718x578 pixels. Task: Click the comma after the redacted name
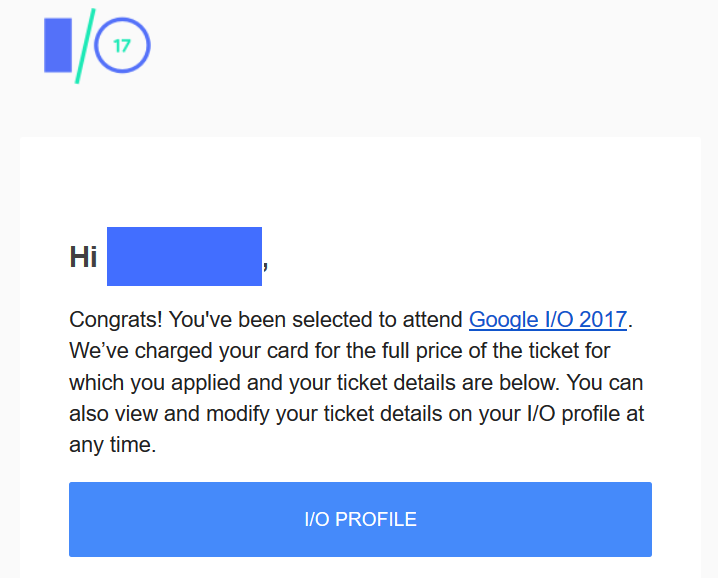265,266
